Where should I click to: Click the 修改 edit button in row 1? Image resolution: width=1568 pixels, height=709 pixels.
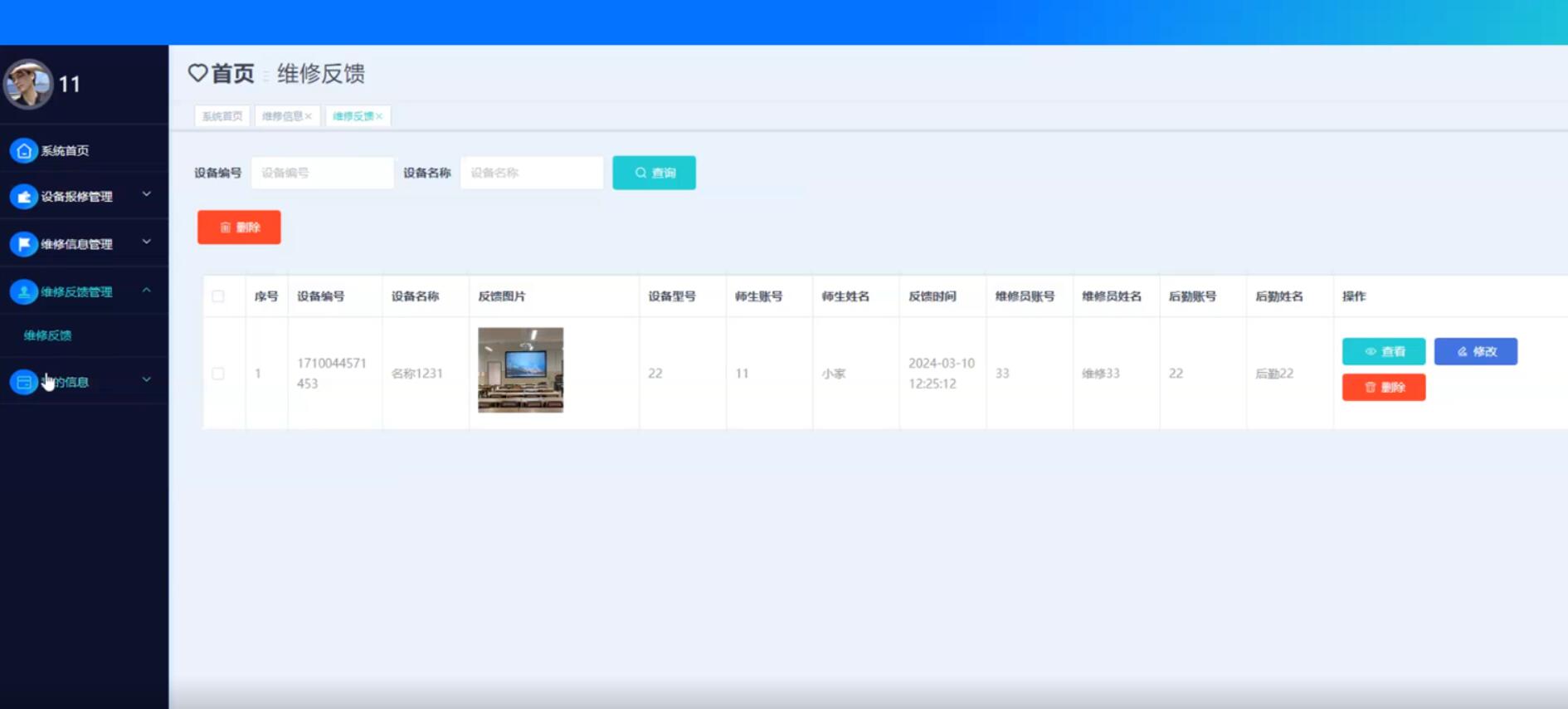pyautogui.click(x=1476, y=351)
